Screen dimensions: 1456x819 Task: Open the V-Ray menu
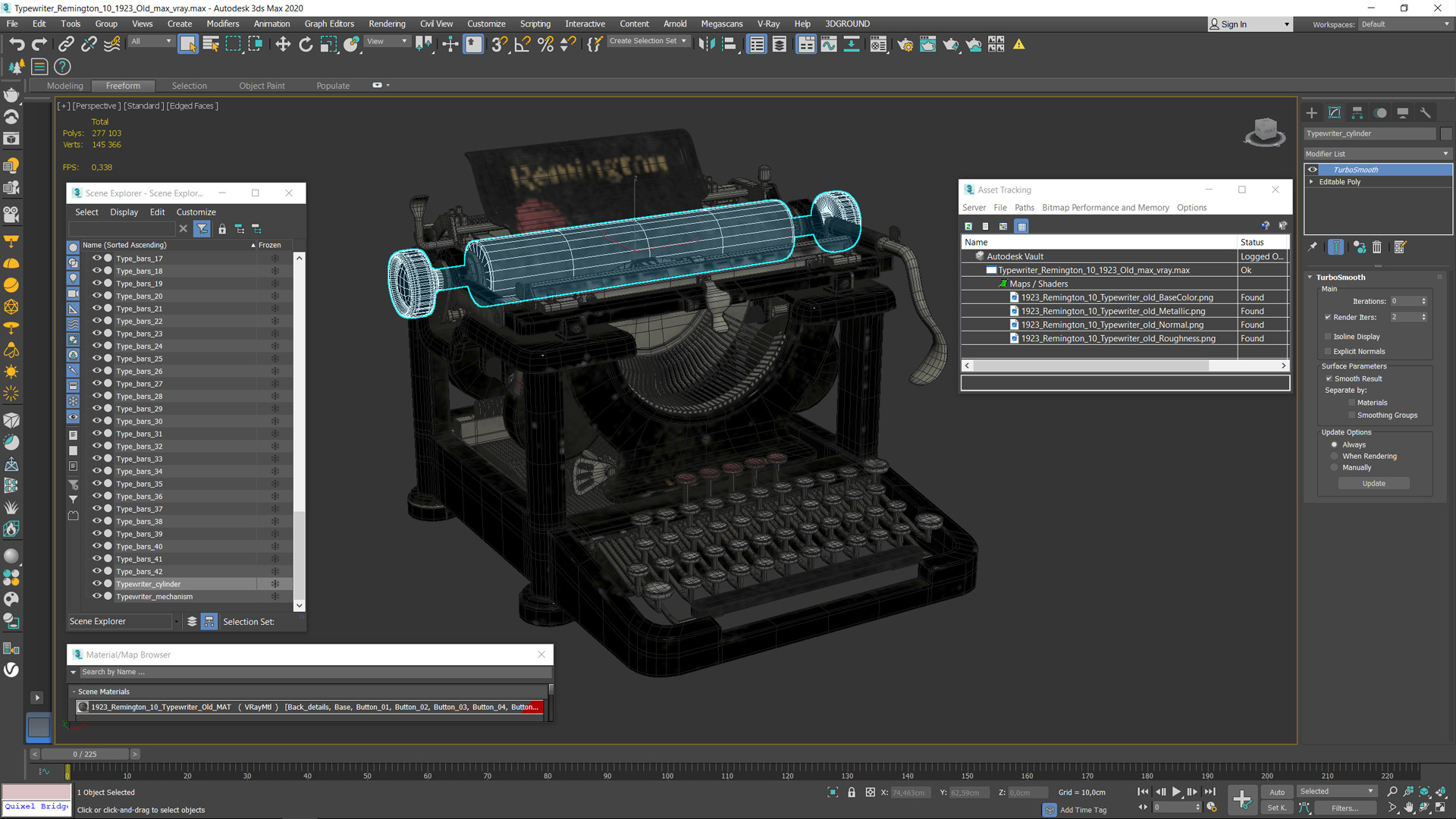click(x=768, y=24)
